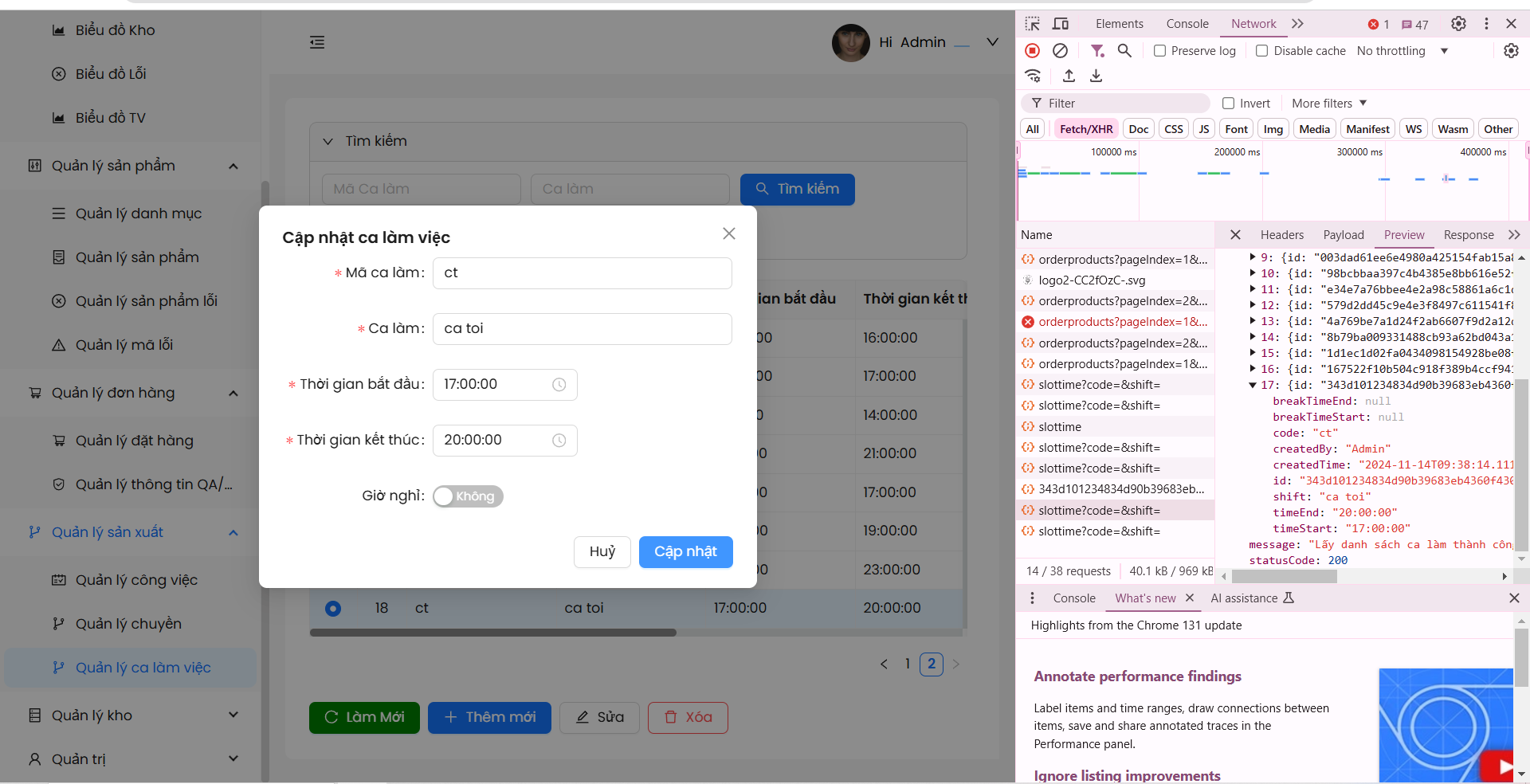Open the Console tab in DevTools
The height and width of the screenshot is (784, 1530).
pos(1187,24)
